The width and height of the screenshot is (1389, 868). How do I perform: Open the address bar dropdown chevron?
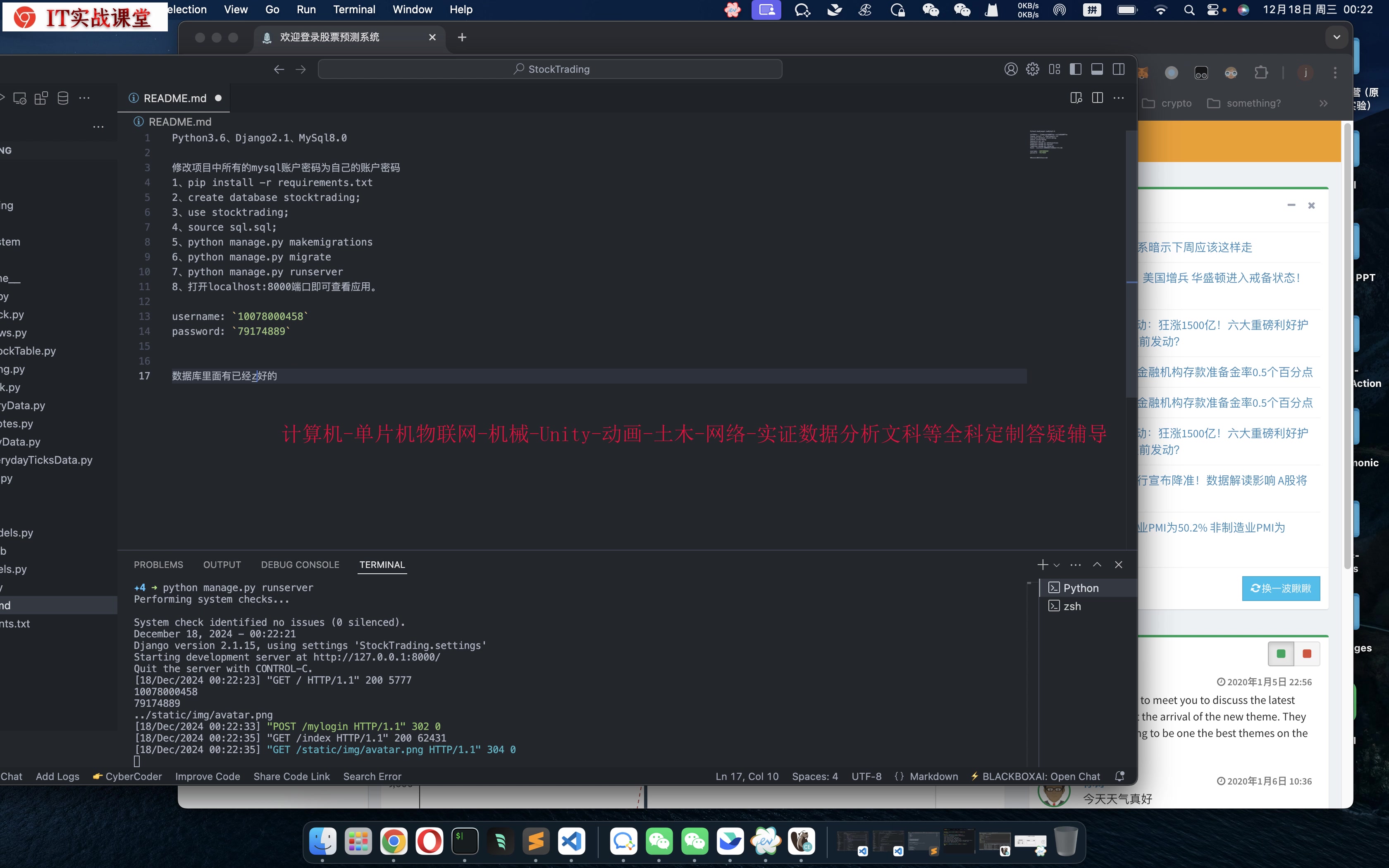(1336, 37)
